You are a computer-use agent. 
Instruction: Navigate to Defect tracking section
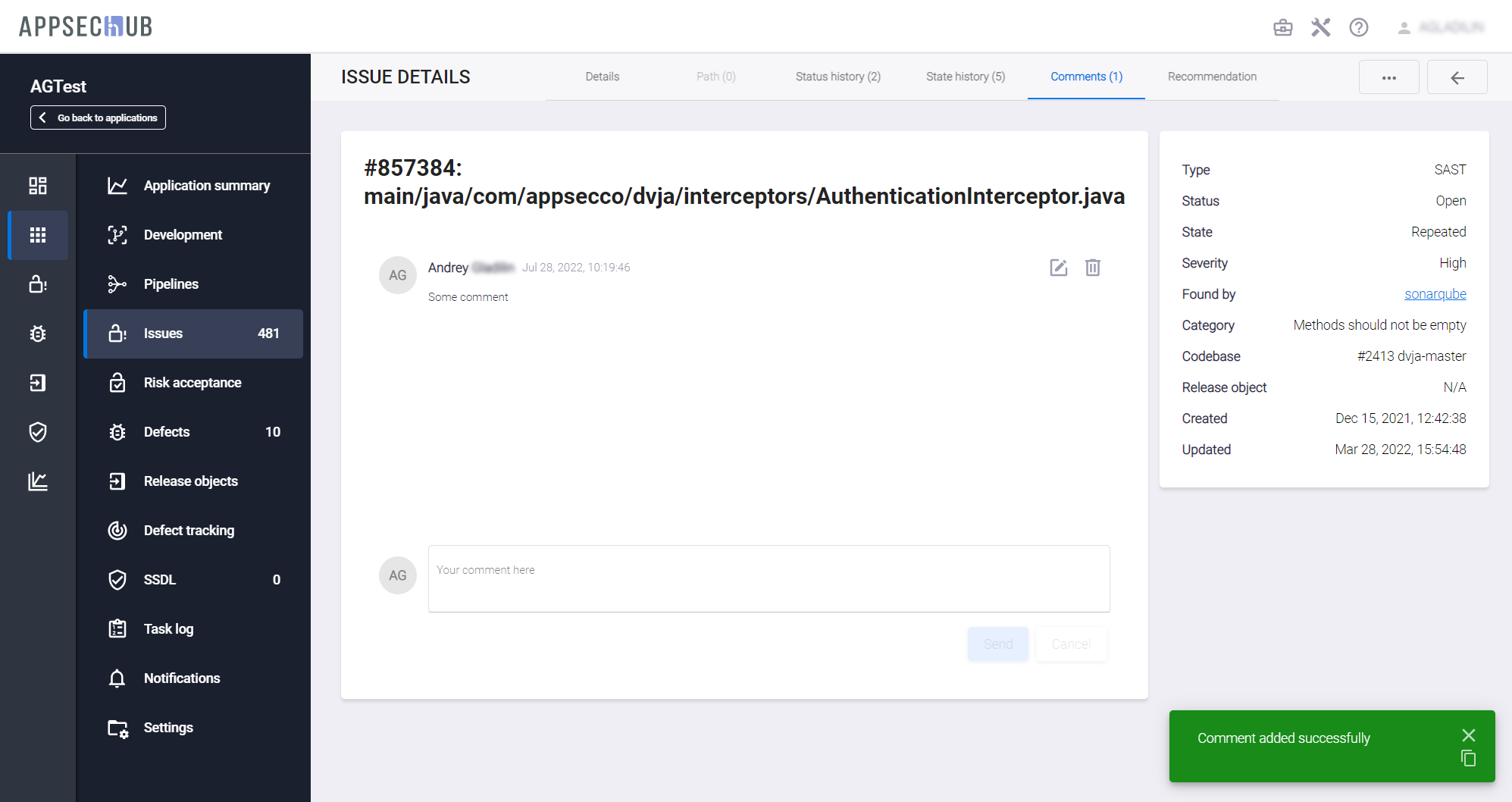coord(189,531)
